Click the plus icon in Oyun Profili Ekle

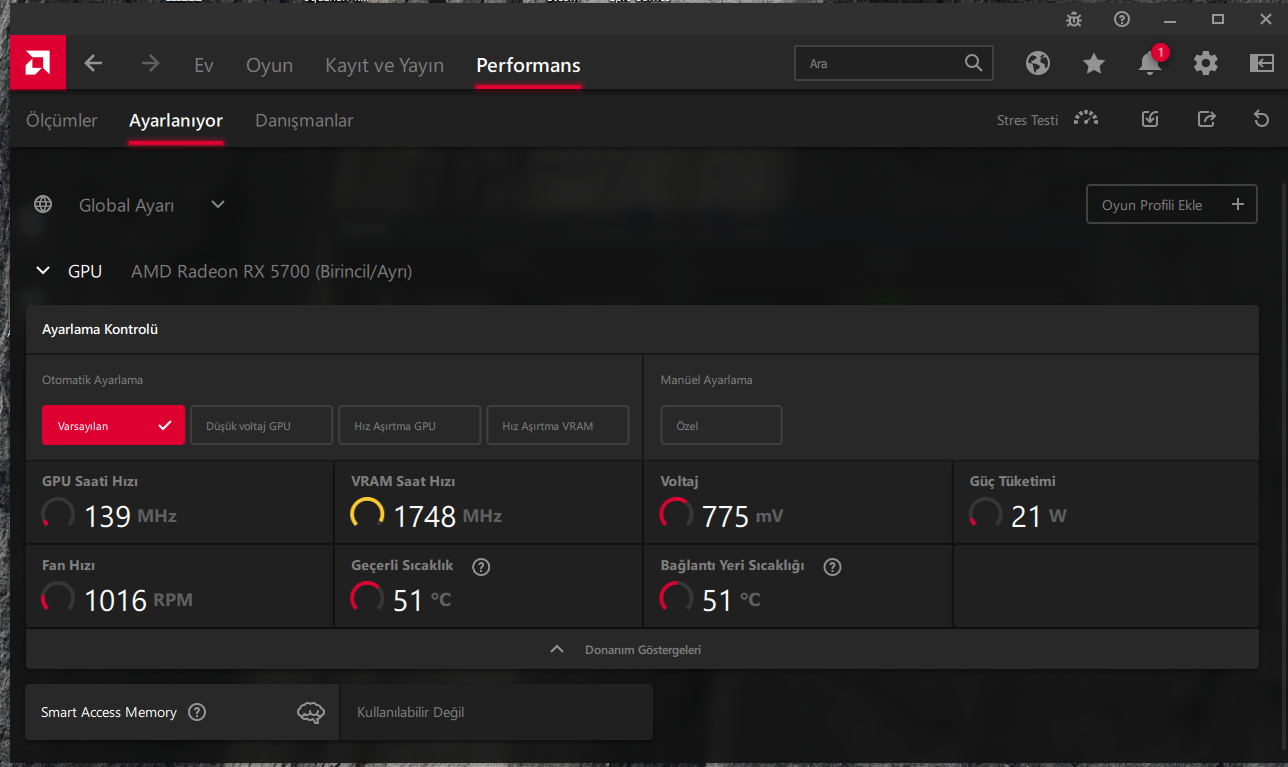[1237, 204]
